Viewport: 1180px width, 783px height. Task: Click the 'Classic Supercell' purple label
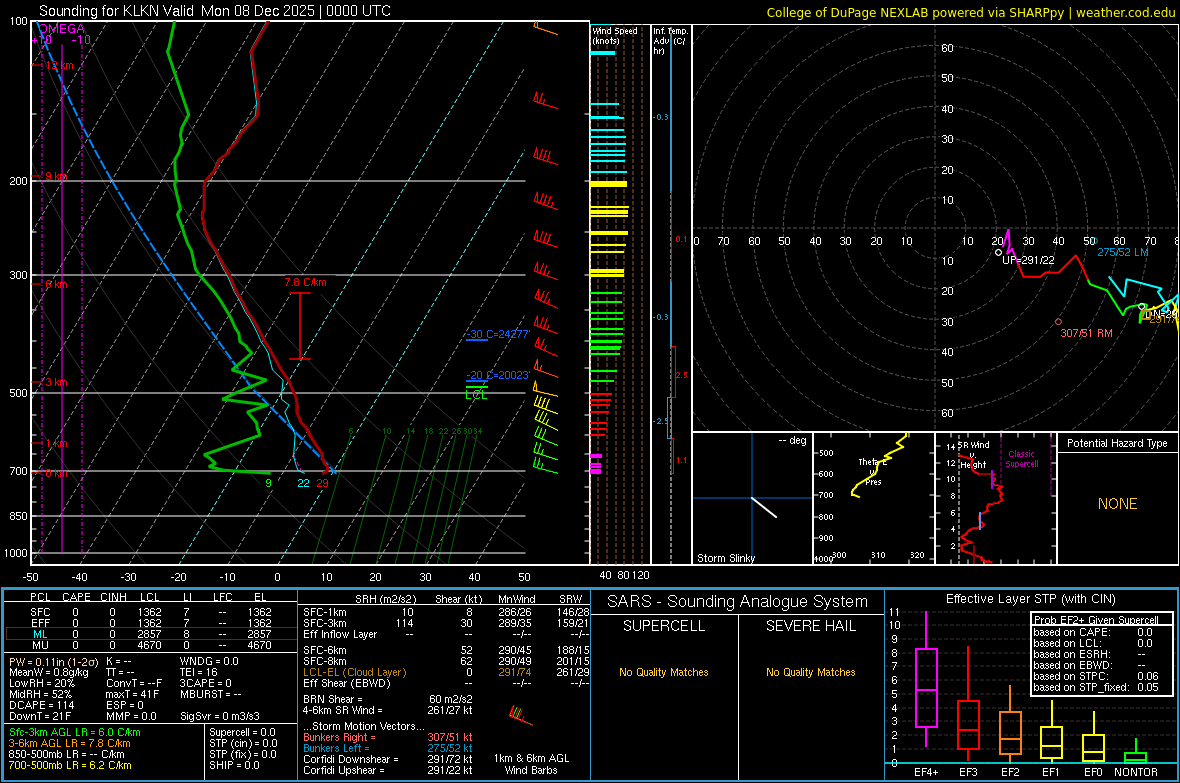point(1022,459)
